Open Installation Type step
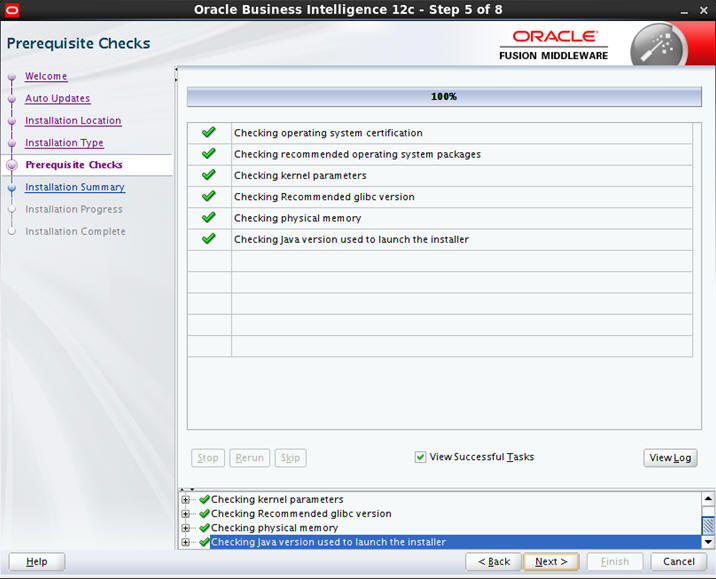This screenshot has width=716, height=579. coord(64,143)
